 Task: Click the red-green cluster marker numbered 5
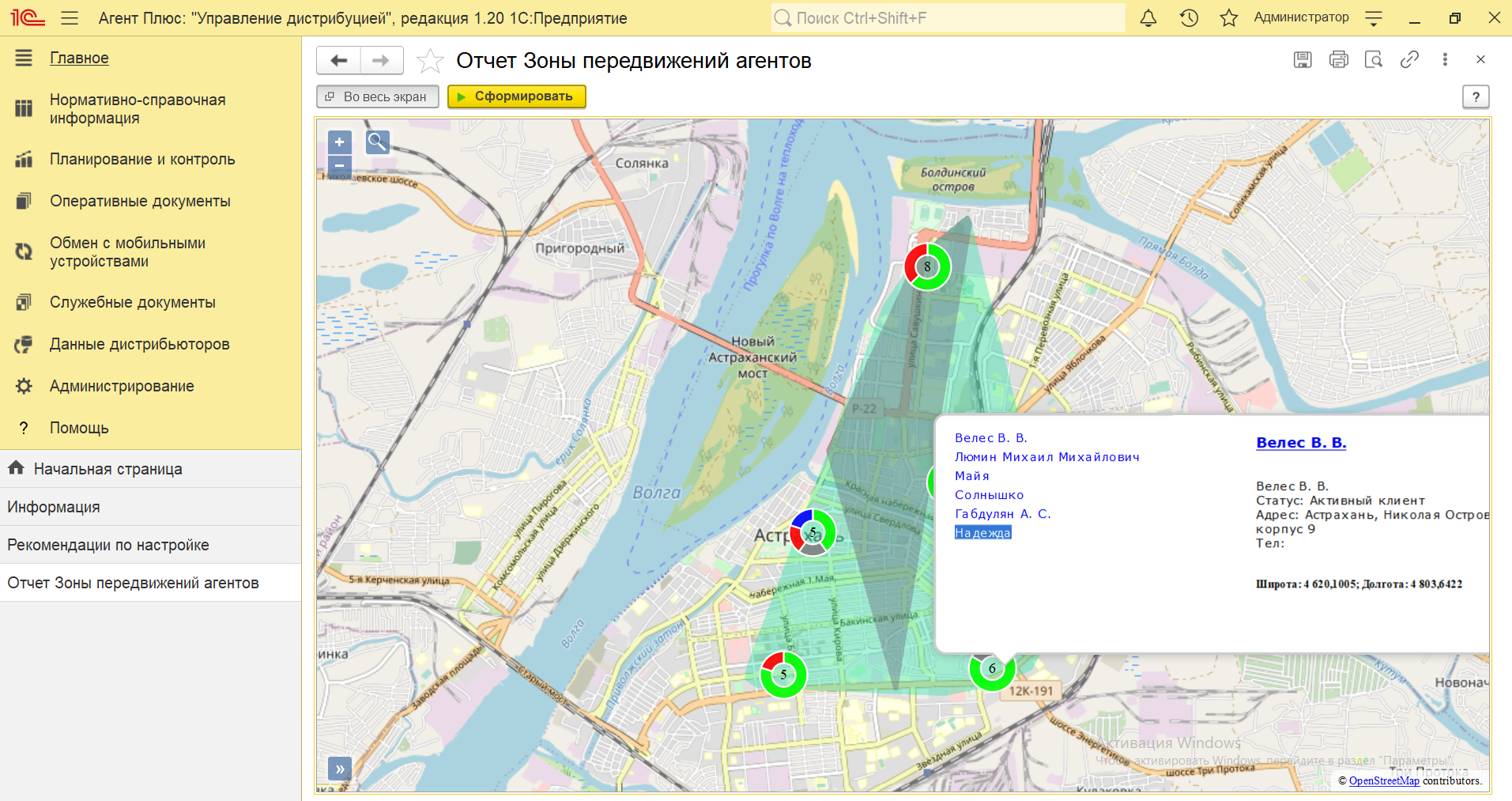[x=783, y=674]
